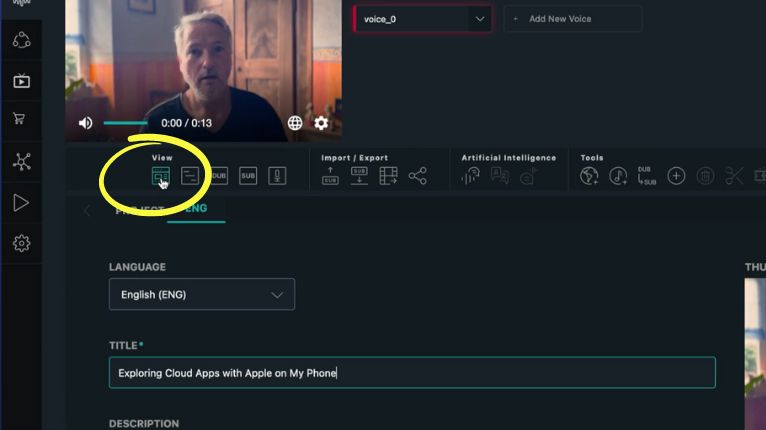Open the shopping cart in sidebar
The image size is (766, 430).
[x=21, y=119]
